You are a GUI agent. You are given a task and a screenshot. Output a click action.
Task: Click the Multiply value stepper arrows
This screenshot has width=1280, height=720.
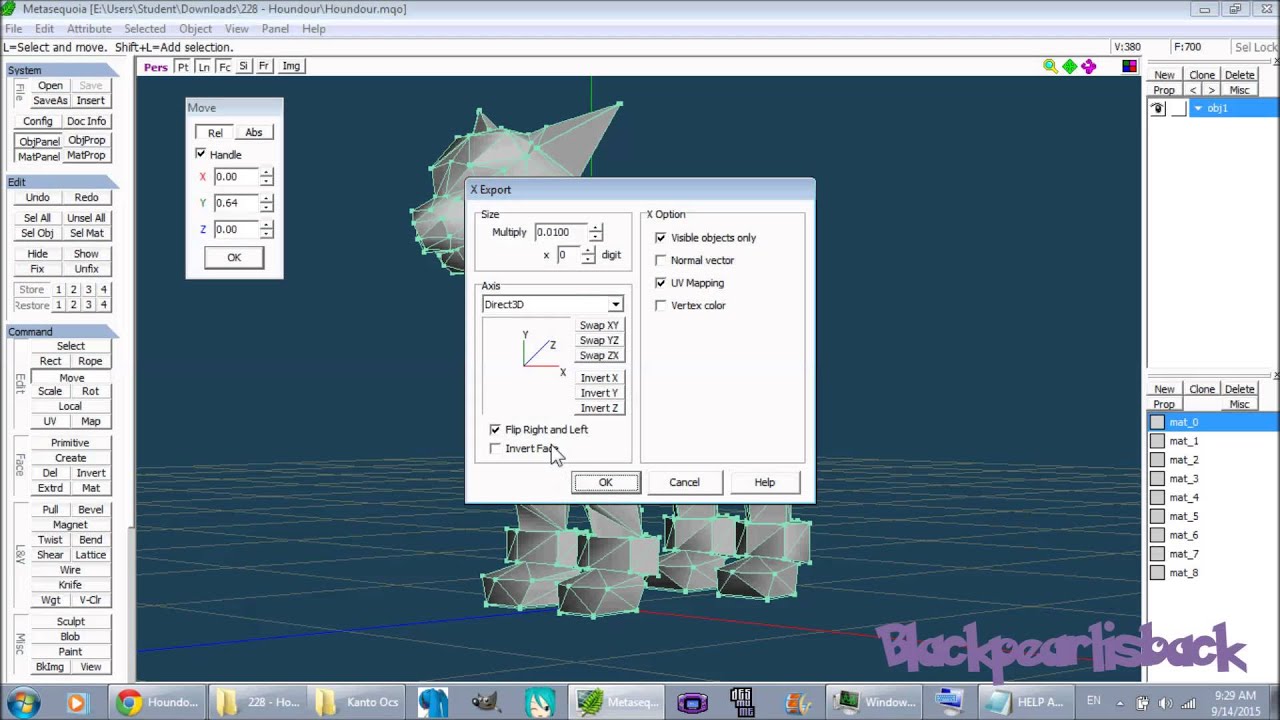tap(596, 232)
